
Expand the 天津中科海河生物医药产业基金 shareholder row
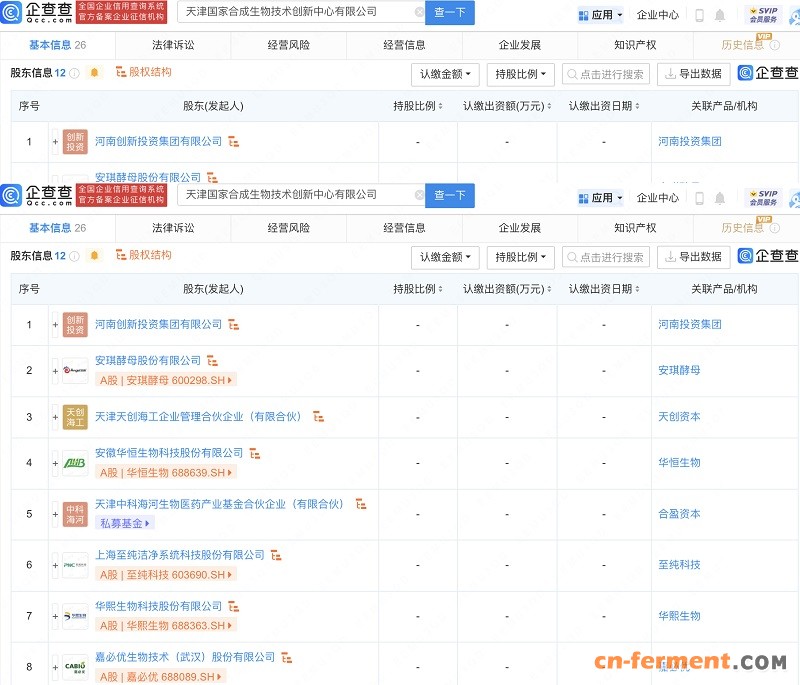(x=55, y=514)
